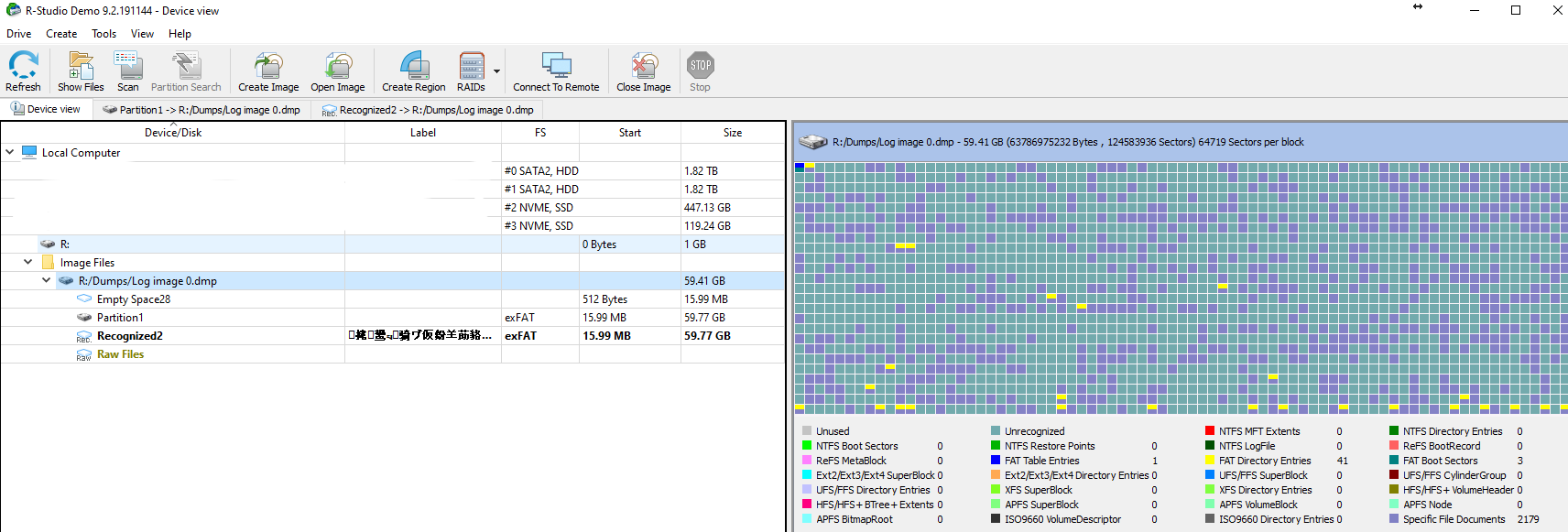Select the #0 SATA2, HDD row
Viewport: 1568px width, 532px height.
[392, 171]
